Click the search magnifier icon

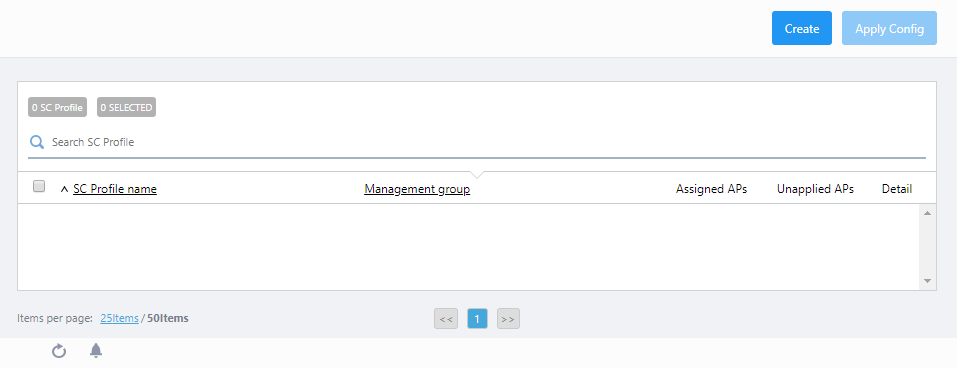37,142
